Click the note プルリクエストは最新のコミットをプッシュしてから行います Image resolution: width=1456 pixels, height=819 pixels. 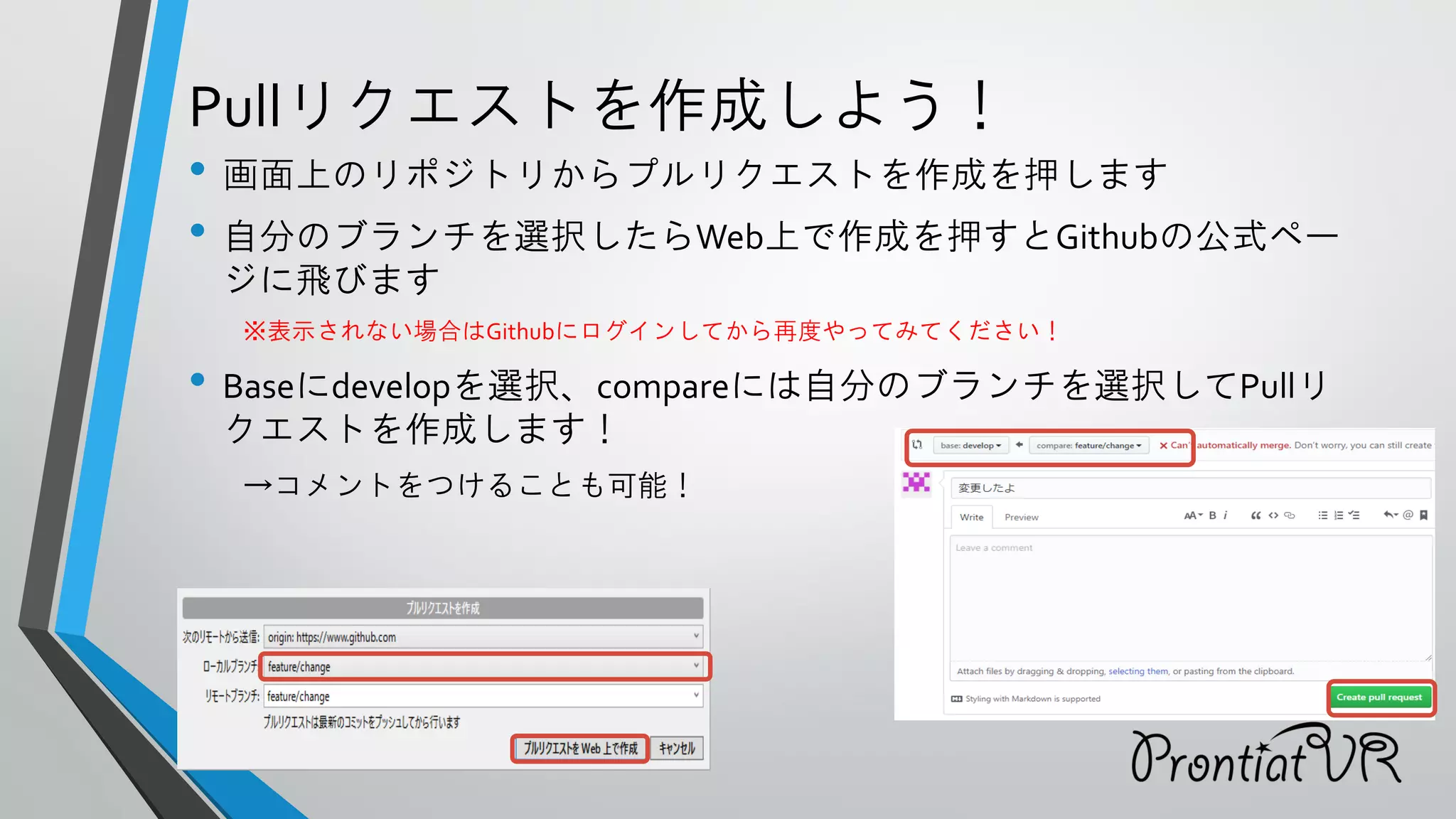[x=362, y=722]
